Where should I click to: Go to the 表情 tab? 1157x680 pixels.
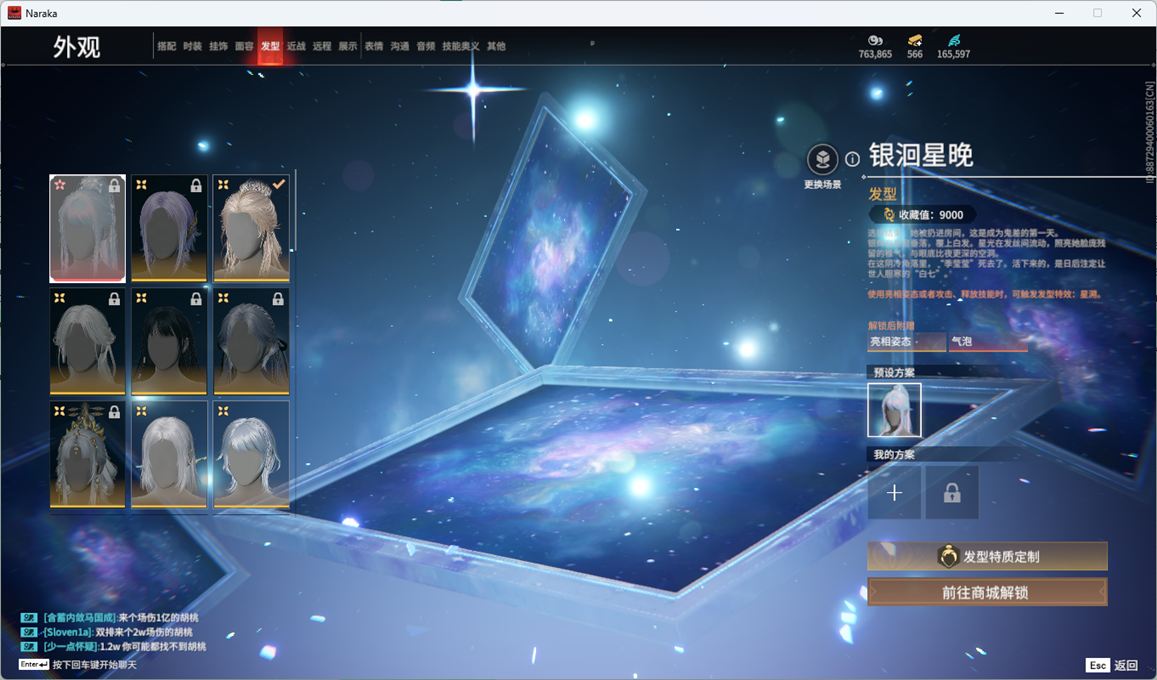(x=374, y=46)
